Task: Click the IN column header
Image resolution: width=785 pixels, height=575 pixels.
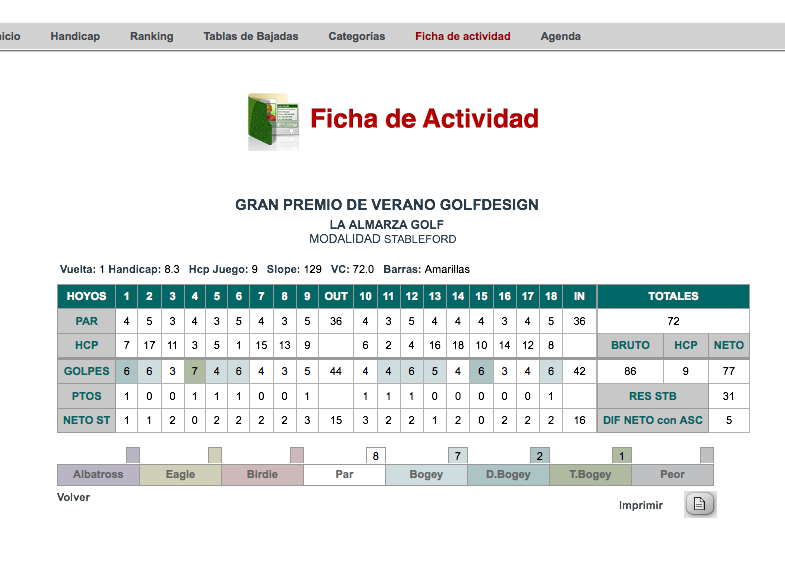Action: [579, 296]
